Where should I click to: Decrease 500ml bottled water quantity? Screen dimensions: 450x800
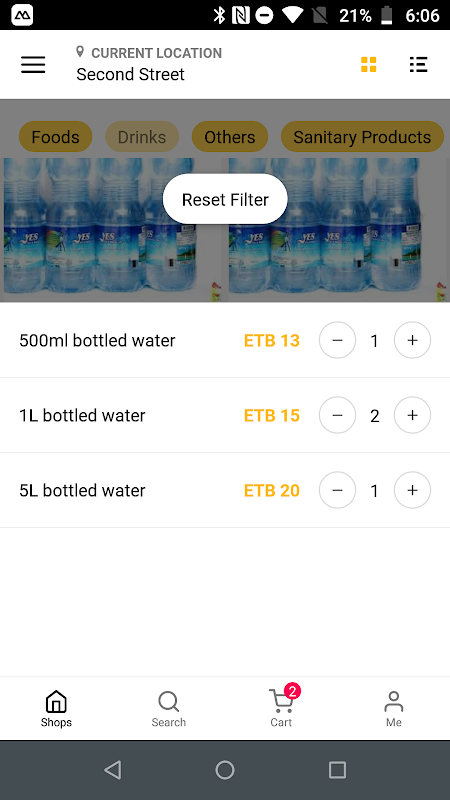point(337,340)
